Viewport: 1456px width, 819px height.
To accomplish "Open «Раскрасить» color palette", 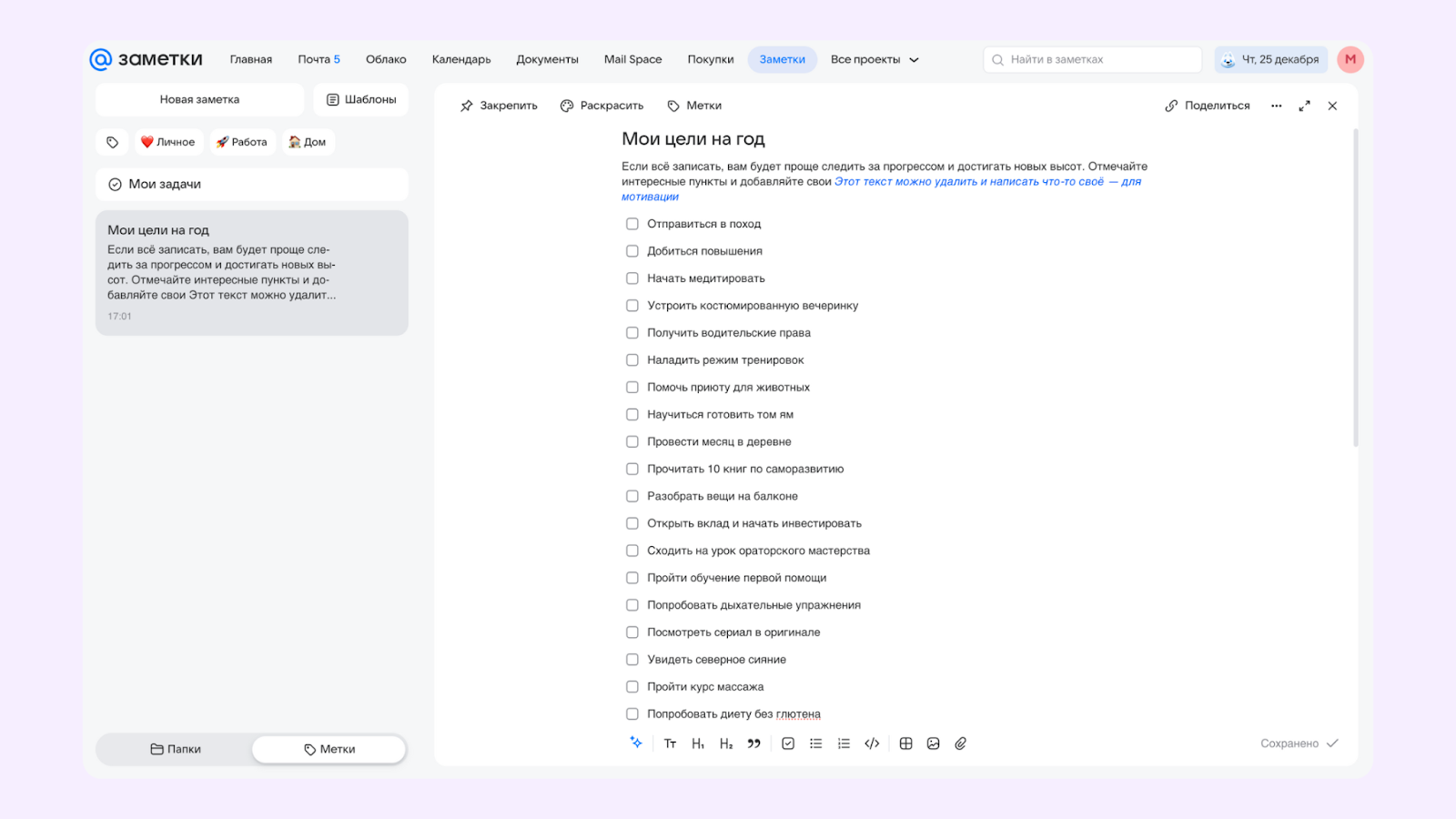I will tap(602, 105).
